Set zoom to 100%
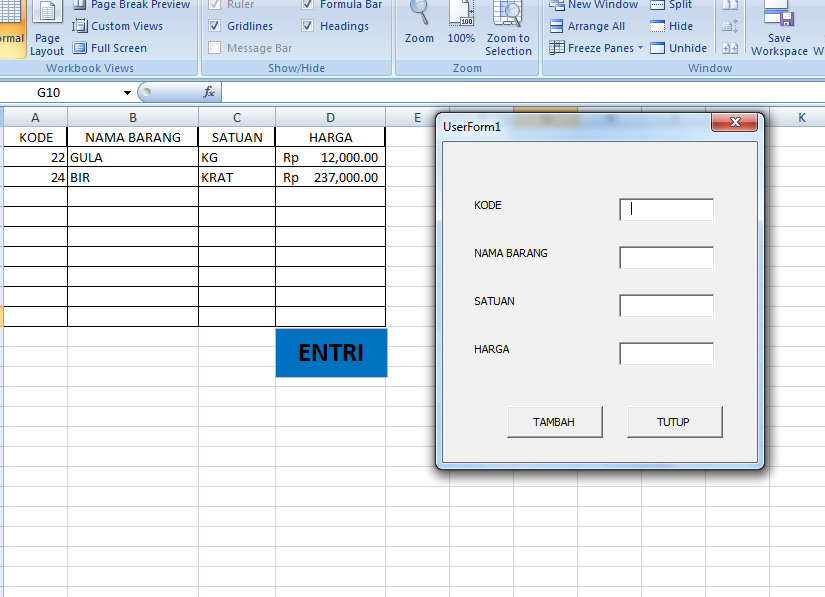Screen dimensions: 825x597 pos(461,25)
